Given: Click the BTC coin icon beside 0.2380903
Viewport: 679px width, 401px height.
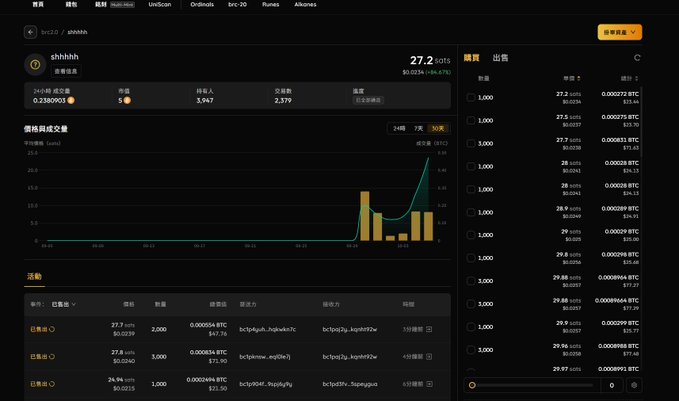Looking at the screenshot, I should point(71,100).
